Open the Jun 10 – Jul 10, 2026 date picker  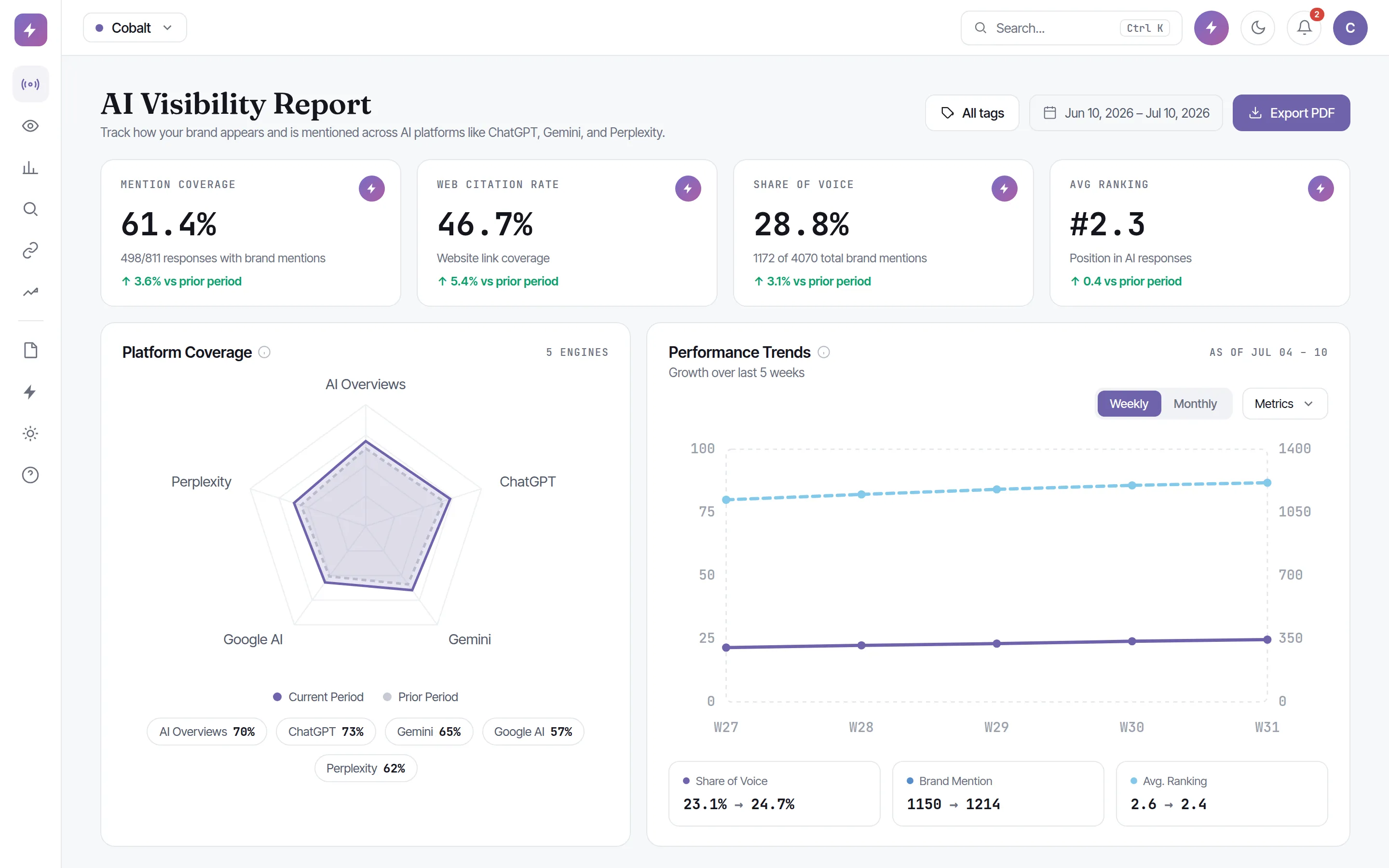[x=1126, y=113]
